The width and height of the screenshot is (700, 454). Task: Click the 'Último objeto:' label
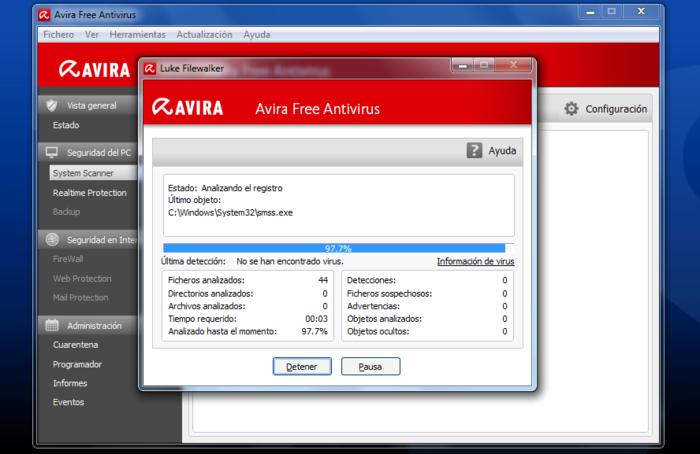coord(194,200)
